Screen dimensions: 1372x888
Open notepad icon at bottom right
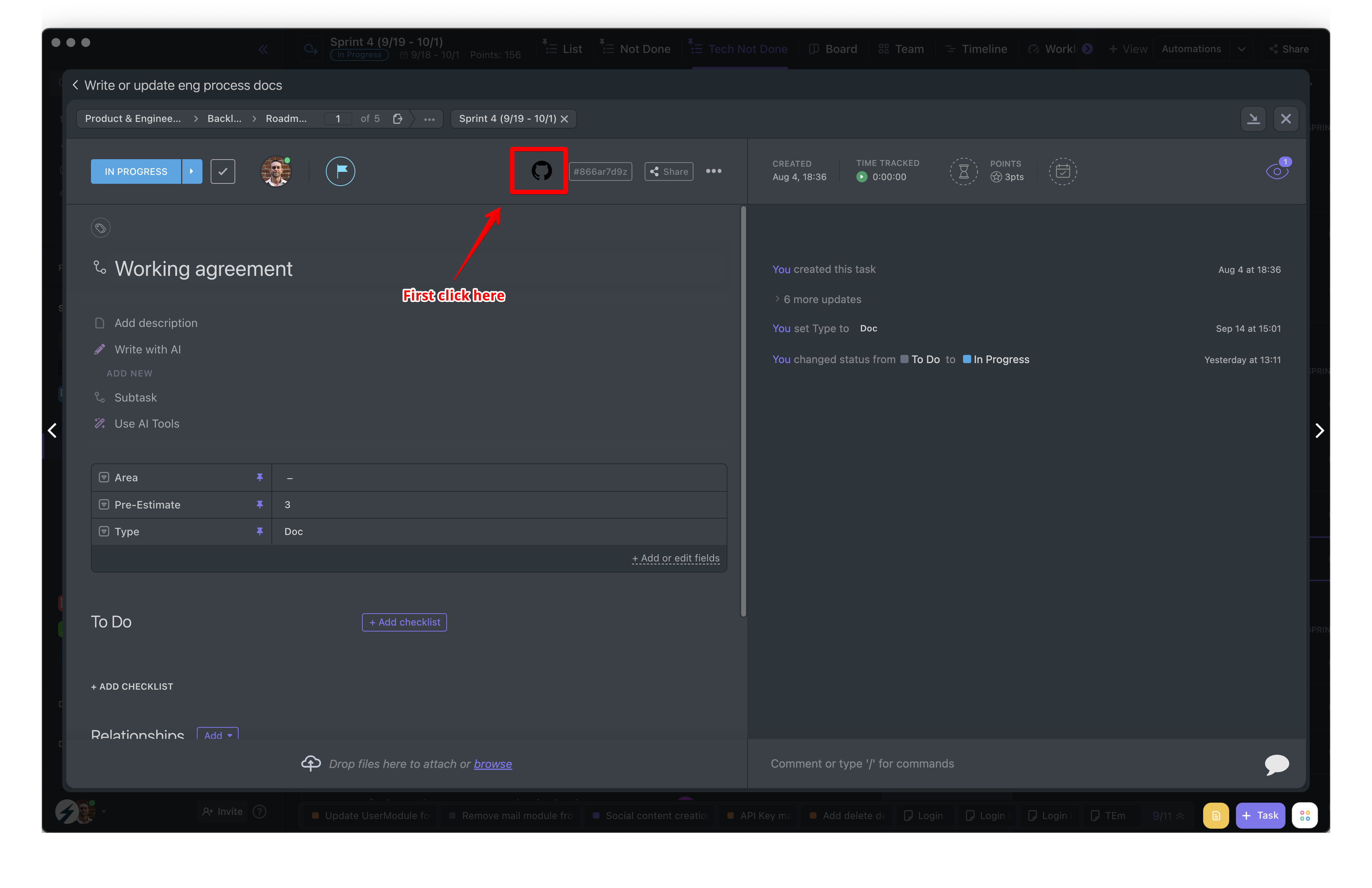(1215, 815)
